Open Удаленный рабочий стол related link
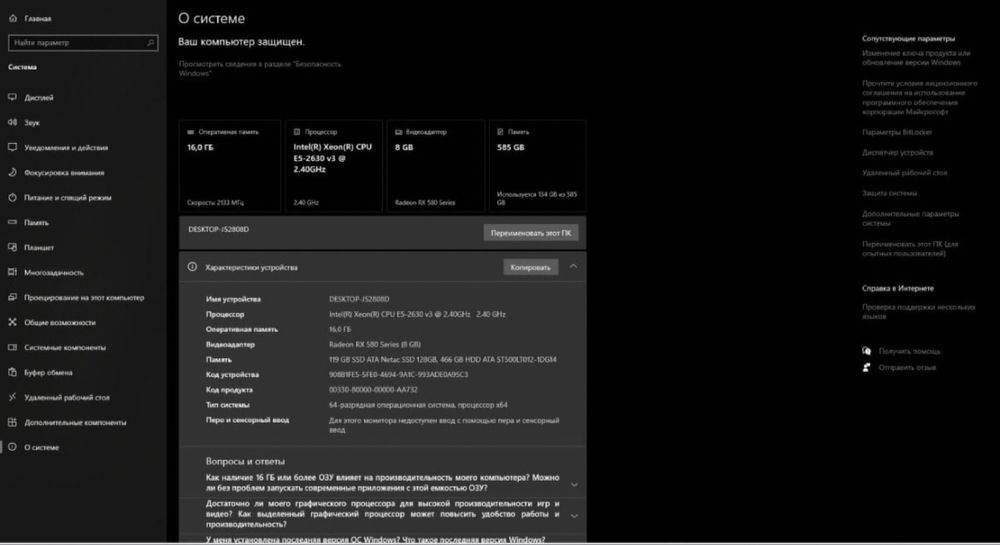 coord(904,173)
